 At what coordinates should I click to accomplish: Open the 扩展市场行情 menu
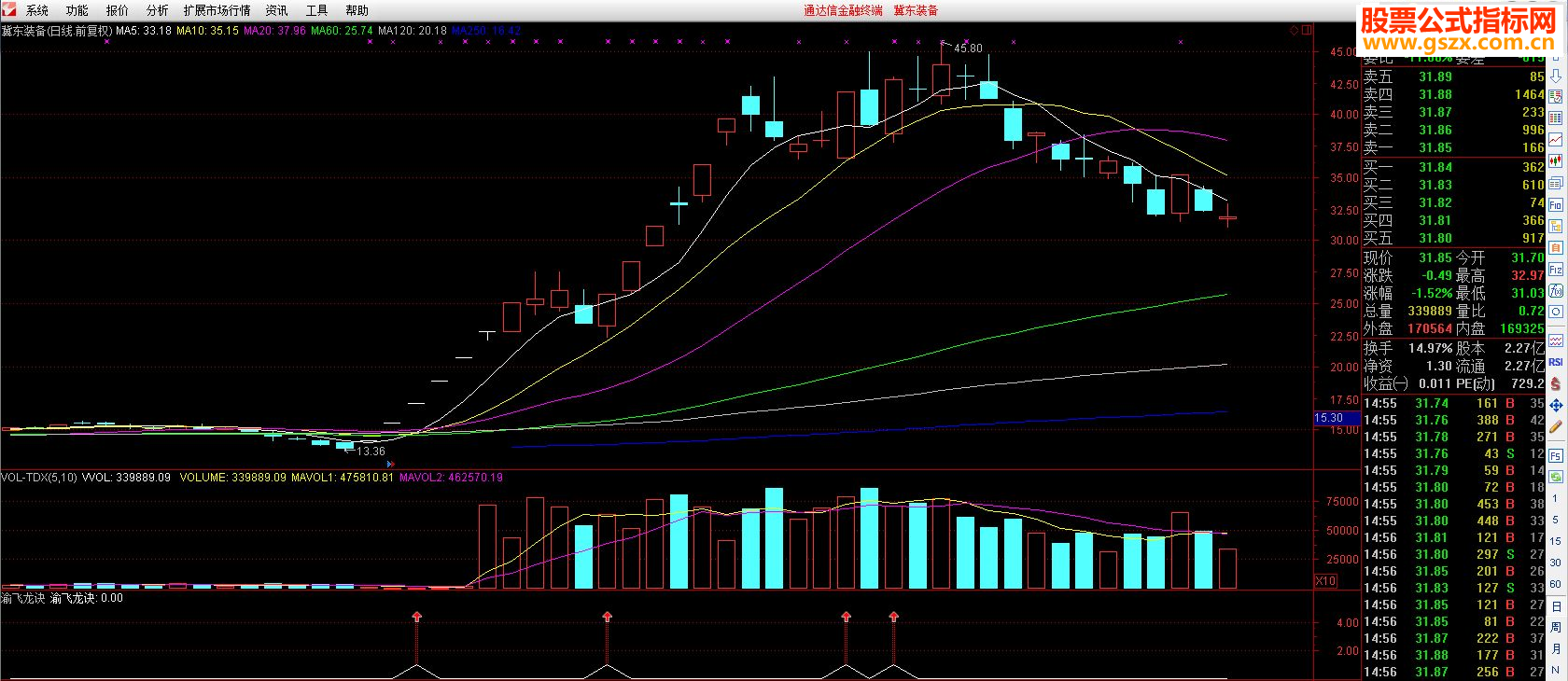click(217, 10)
